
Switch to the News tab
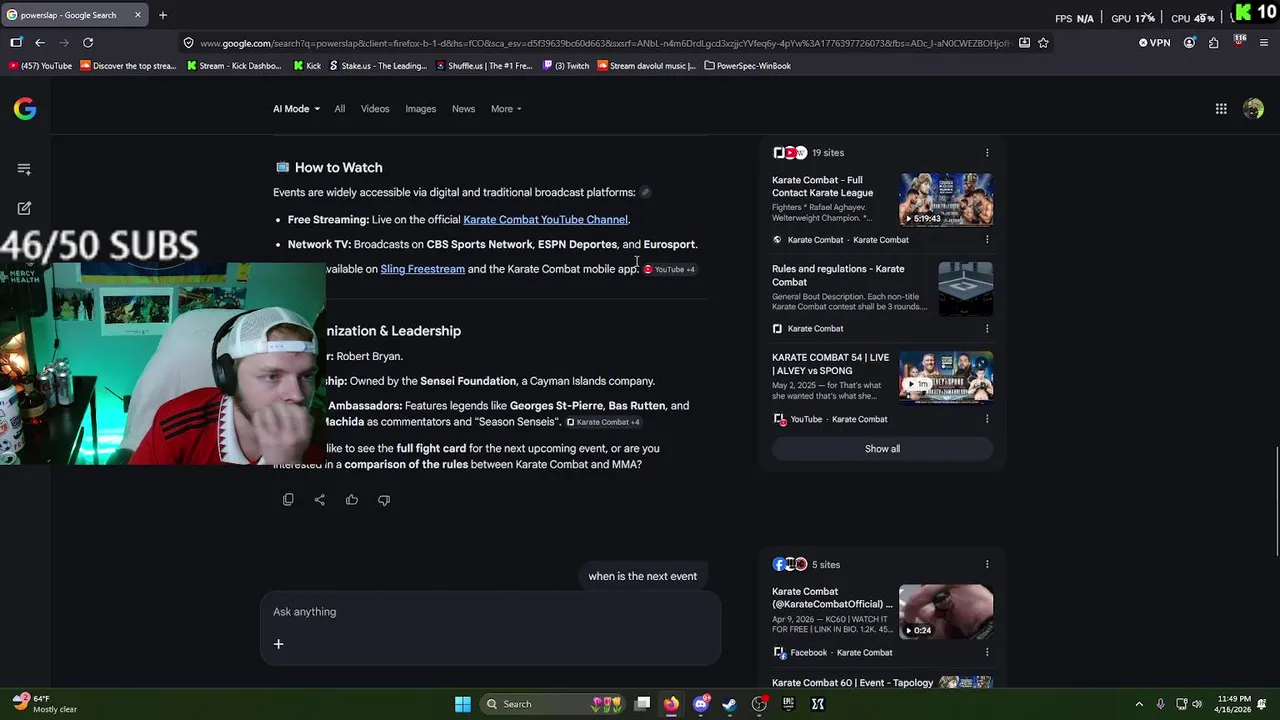463,109
